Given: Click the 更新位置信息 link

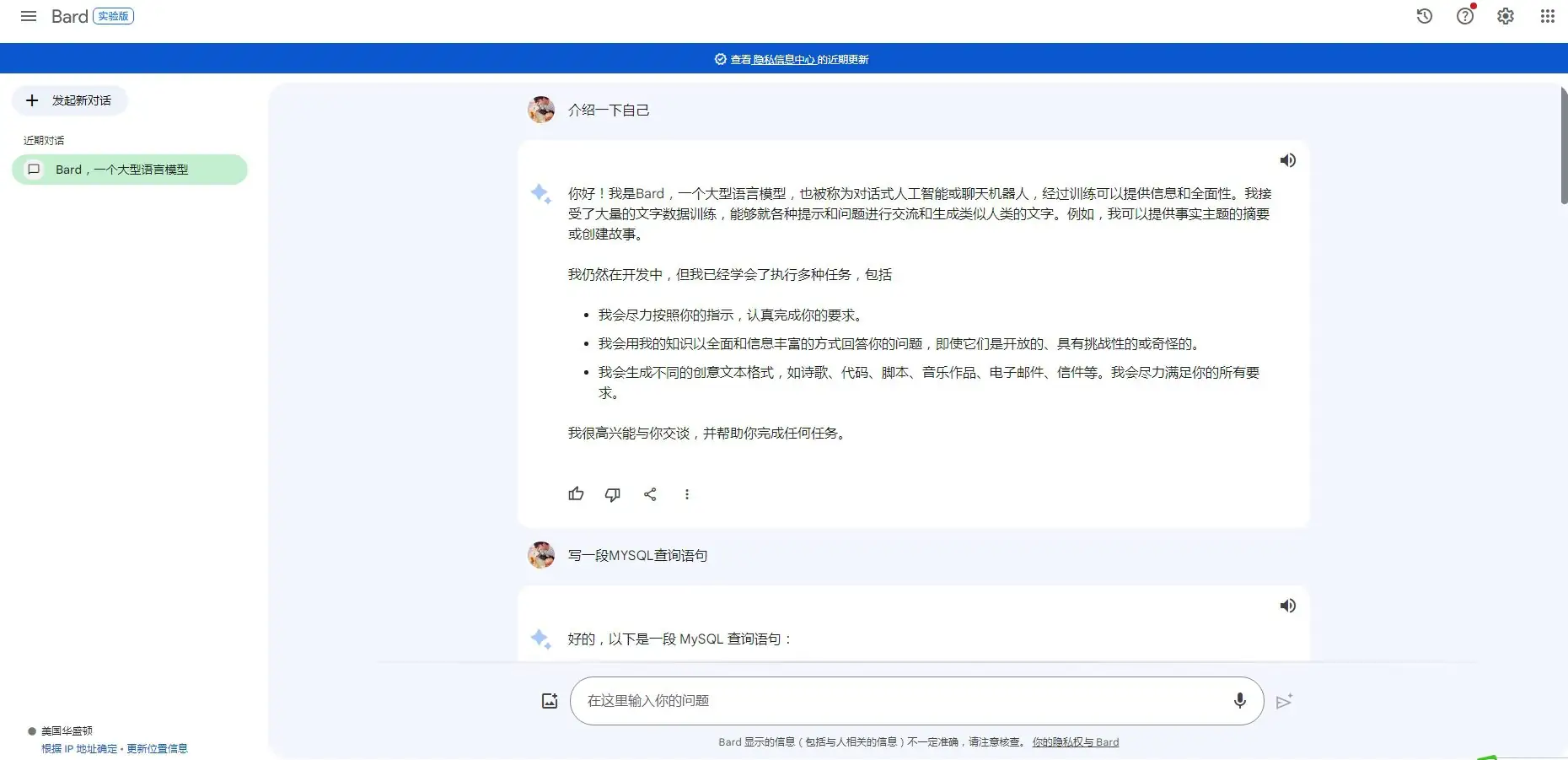Looking at the screenshot, I should (x=158, y=748).
